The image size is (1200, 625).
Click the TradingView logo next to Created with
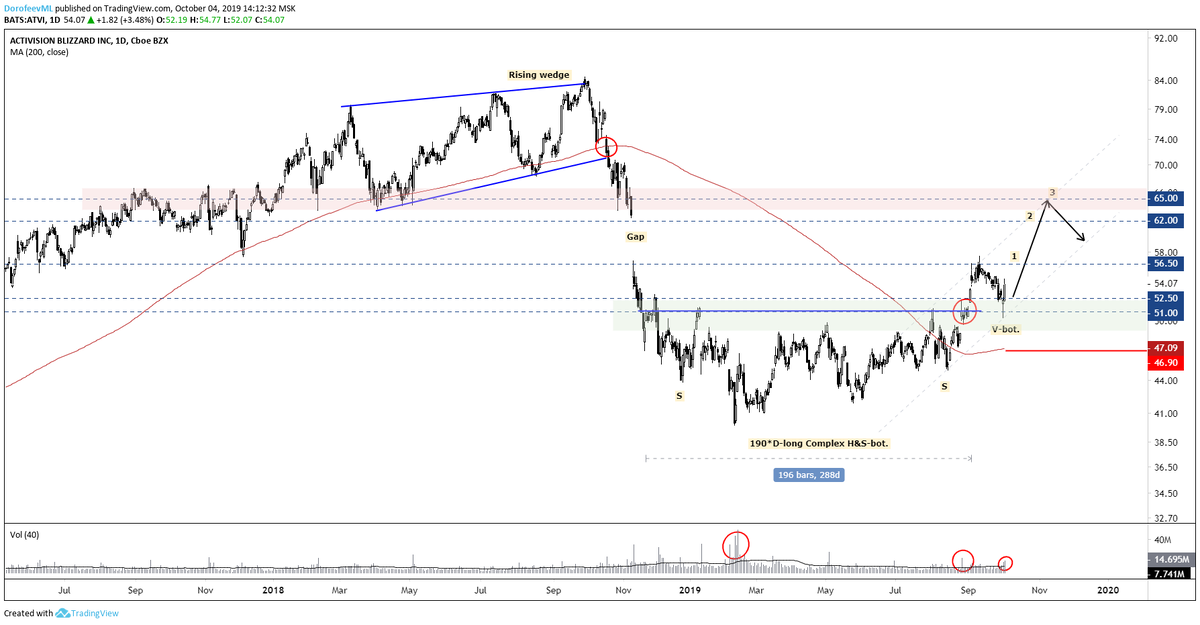point(89,613)
